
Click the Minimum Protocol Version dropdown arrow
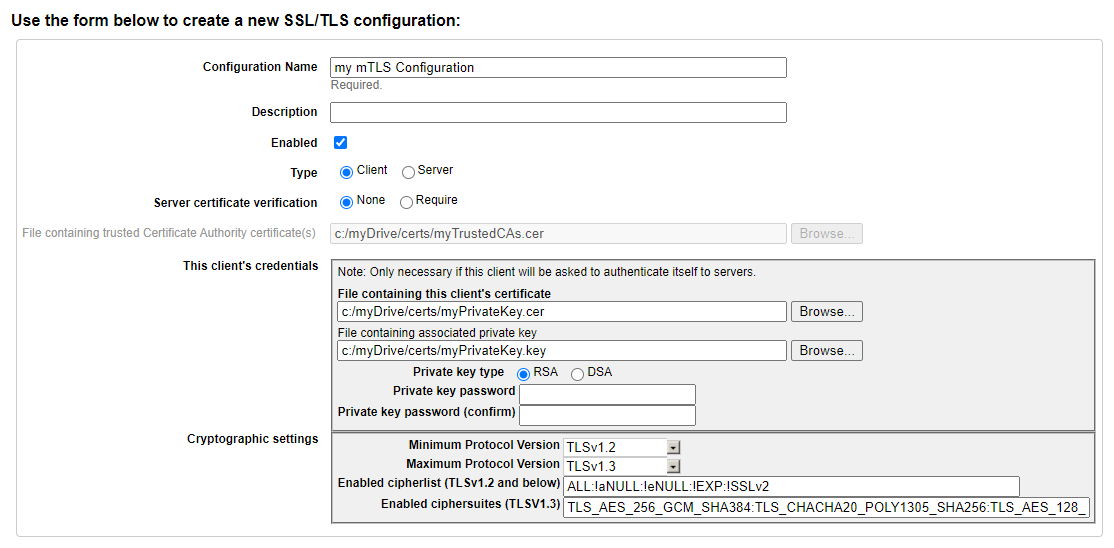coord(674,447)
